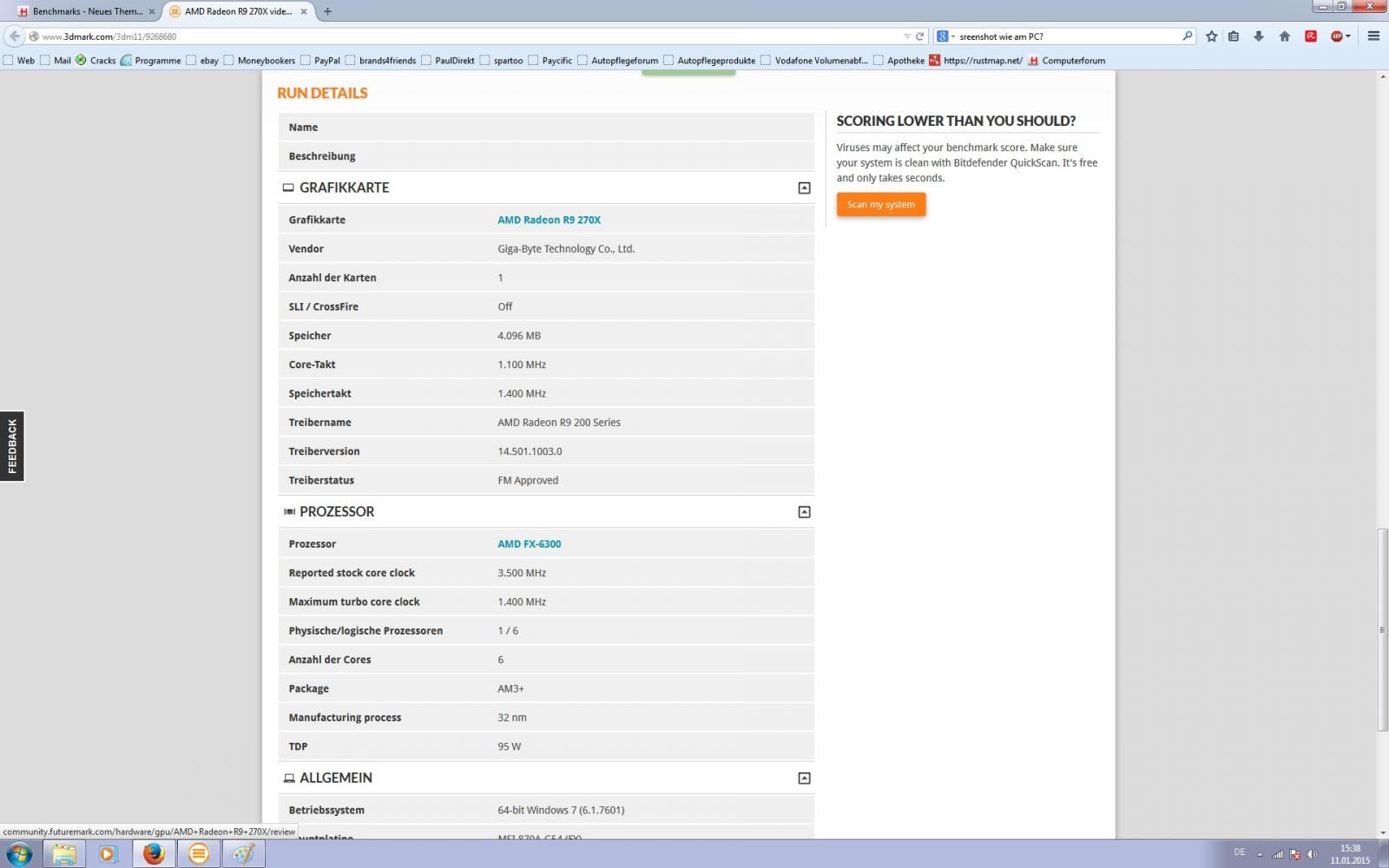The image size is (1389, 868).
Task: Click the red flagged tray icon next to network
Action: point(1295,854)
